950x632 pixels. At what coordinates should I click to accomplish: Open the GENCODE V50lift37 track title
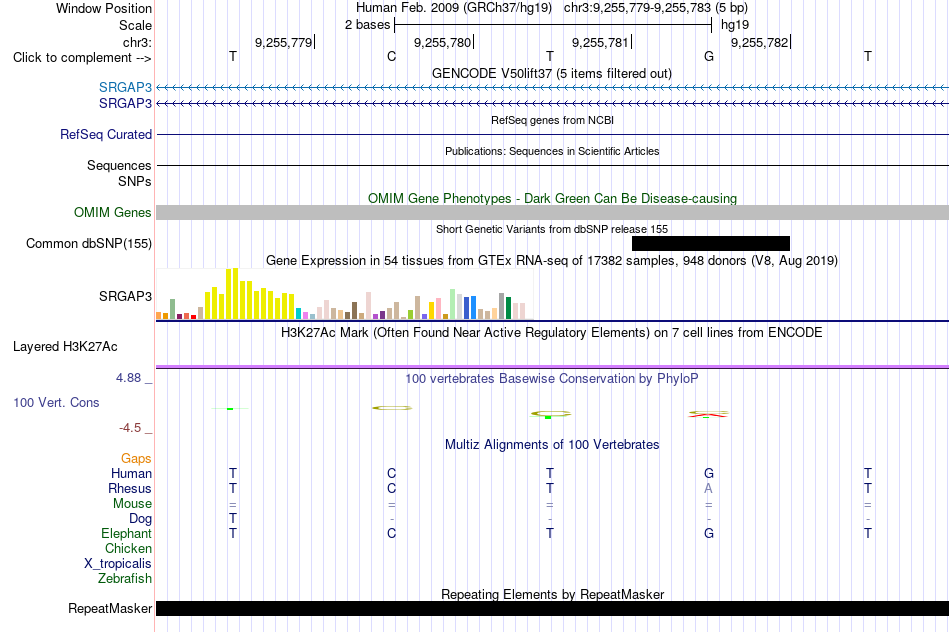tap(552, 73)
